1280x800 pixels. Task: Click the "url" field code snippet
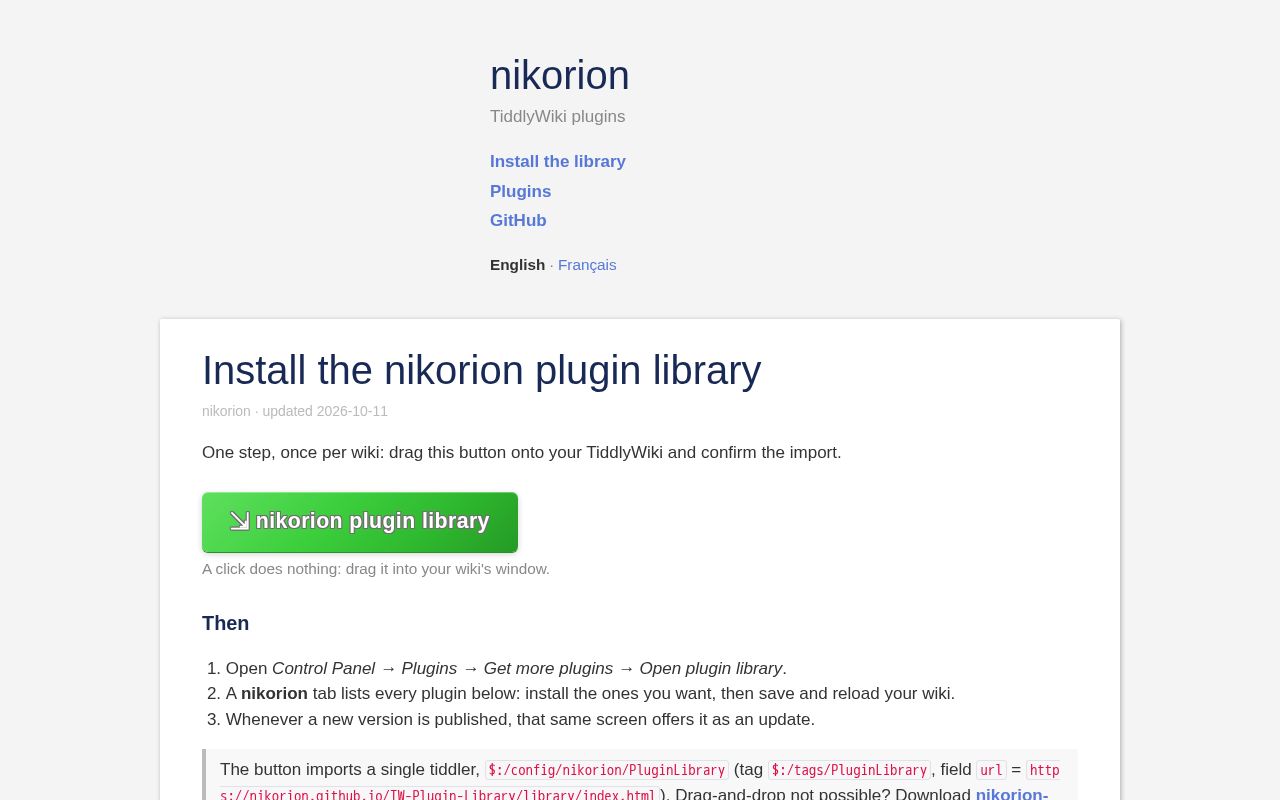991,770
